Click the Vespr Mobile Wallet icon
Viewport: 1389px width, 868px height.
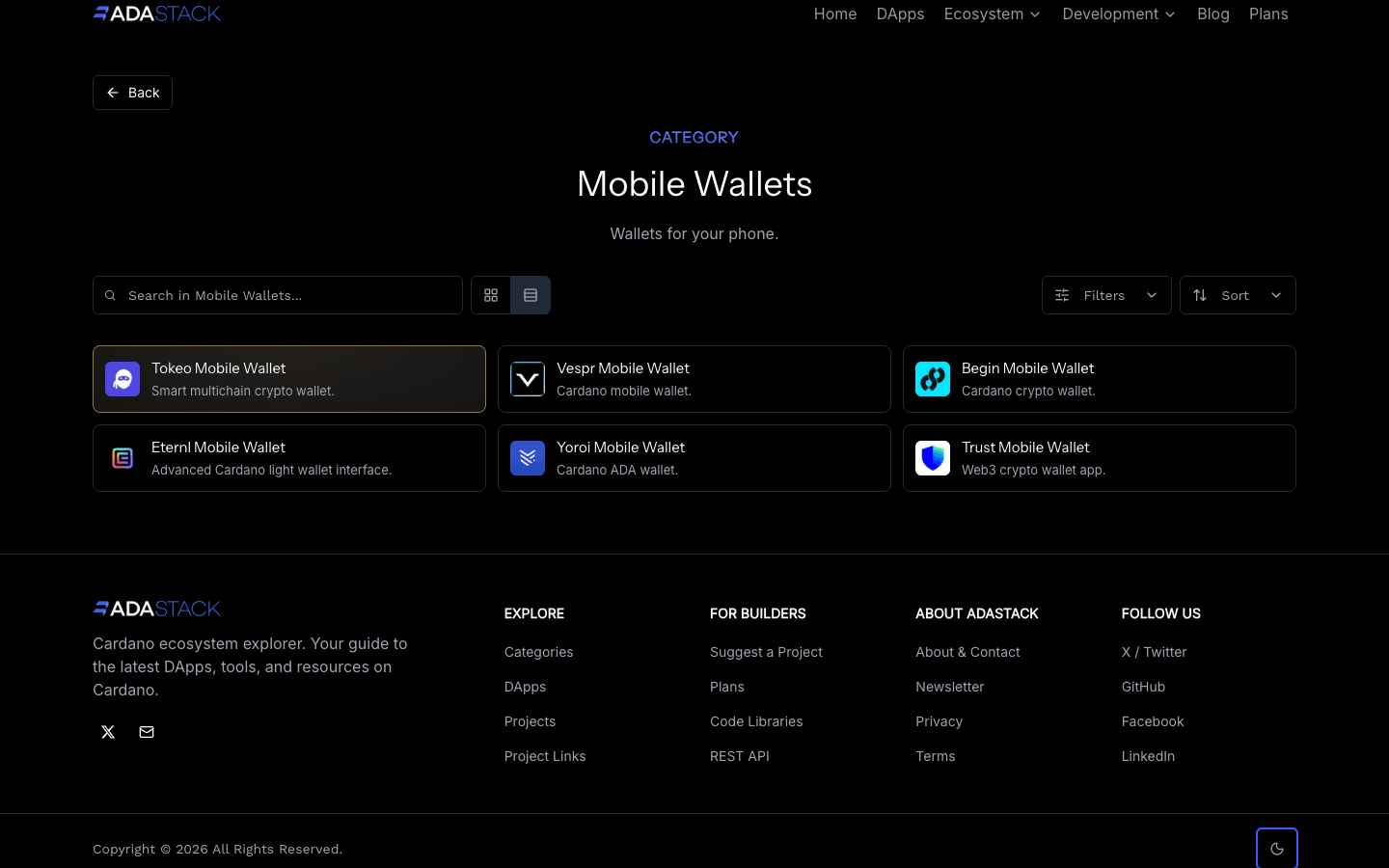coord(528,379)
